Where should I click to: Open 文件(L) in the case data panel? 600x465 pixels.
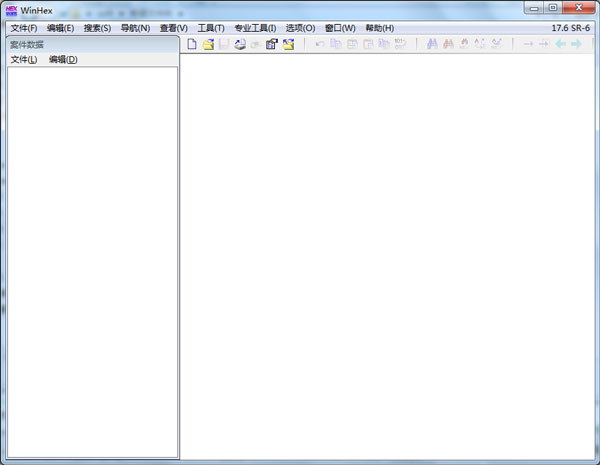(x=23, y=60)
